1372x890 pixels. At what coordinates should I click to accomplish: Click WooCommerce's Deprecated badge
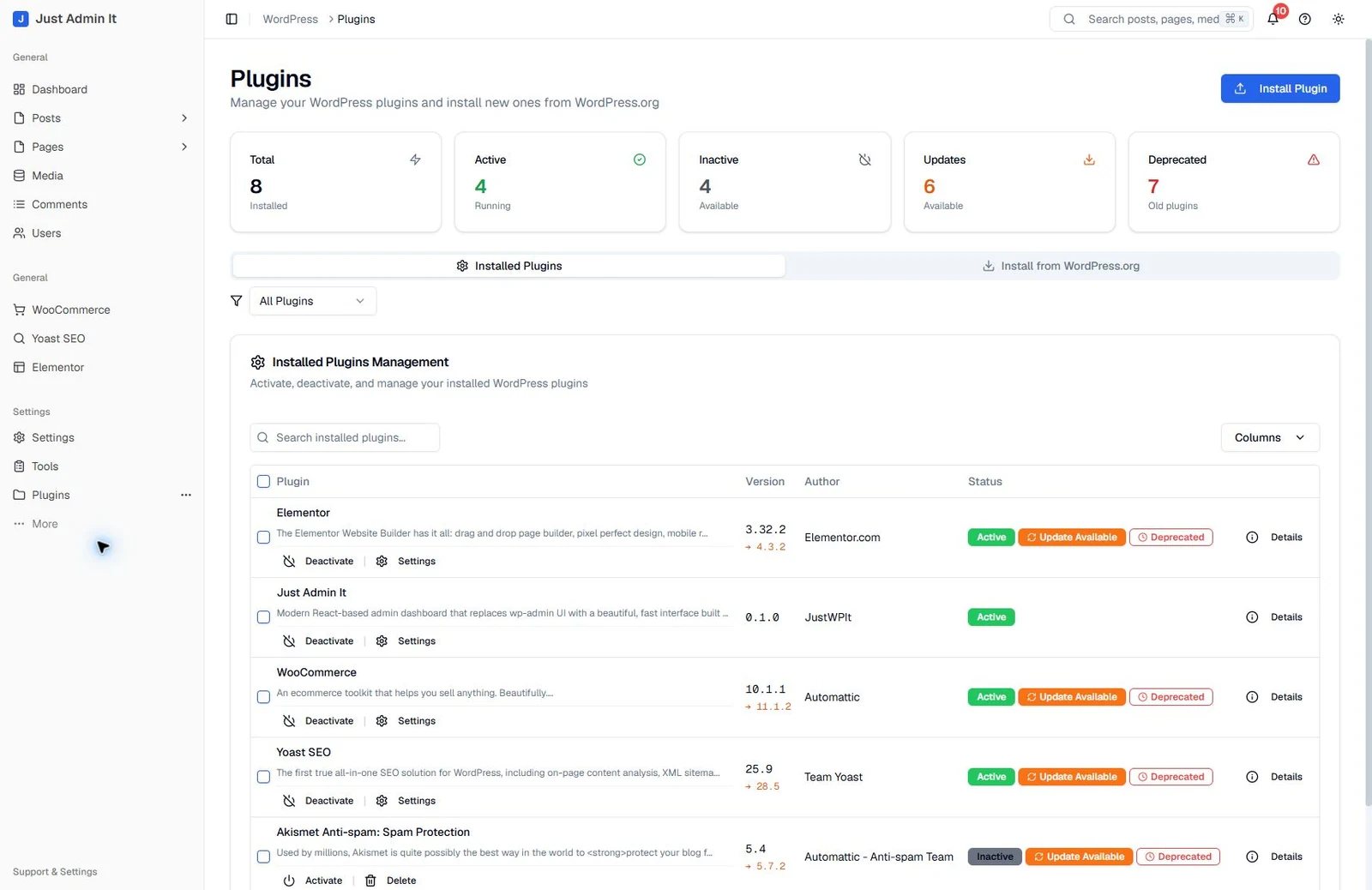tap(1171, 697)
